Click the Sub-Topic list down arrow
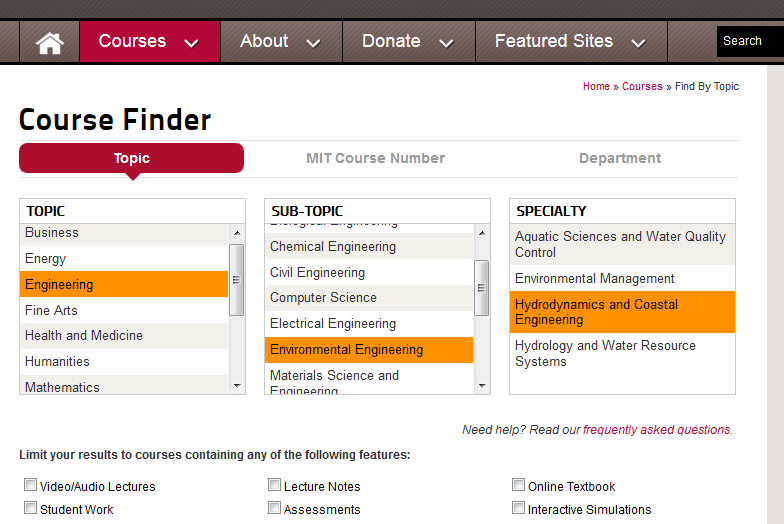784x524 pixels. tap(482, 385)
